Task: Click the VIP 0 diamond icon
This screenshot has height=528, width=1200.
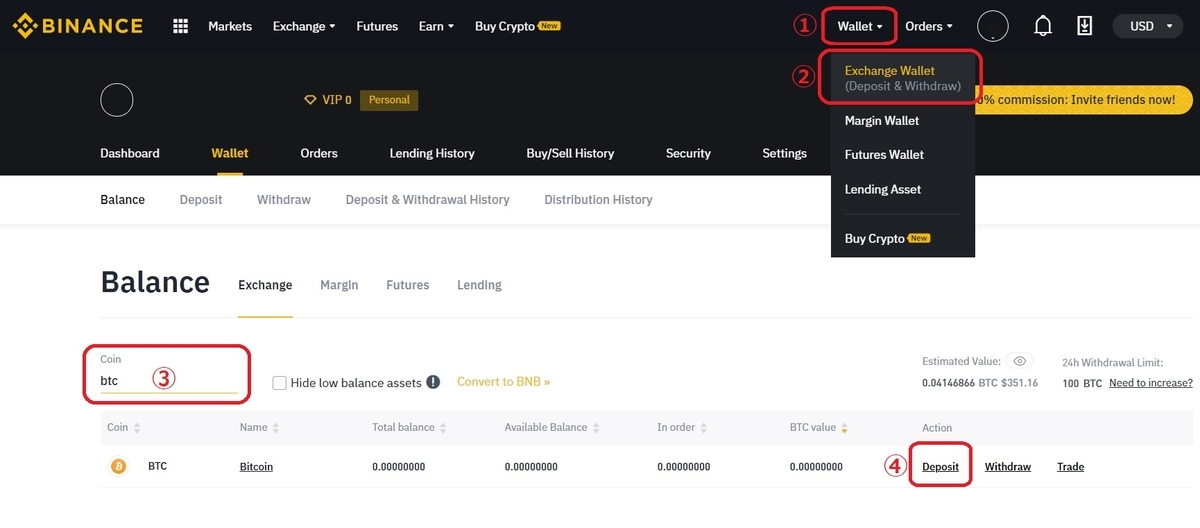Action: pos(310,100)
